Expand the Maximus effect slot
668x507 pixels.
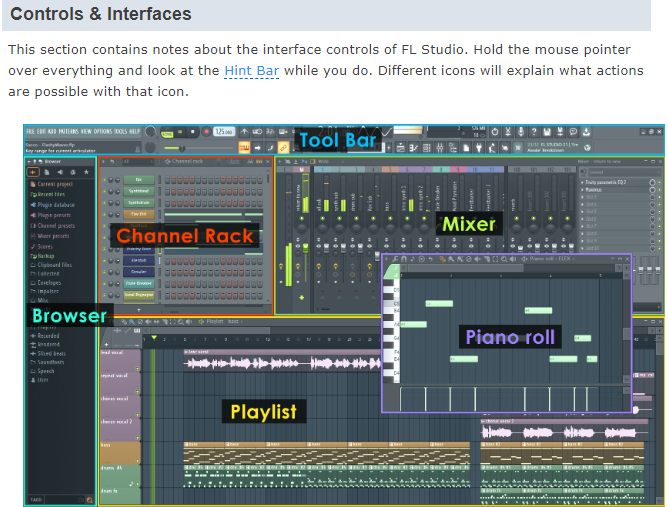pos(582,190)
